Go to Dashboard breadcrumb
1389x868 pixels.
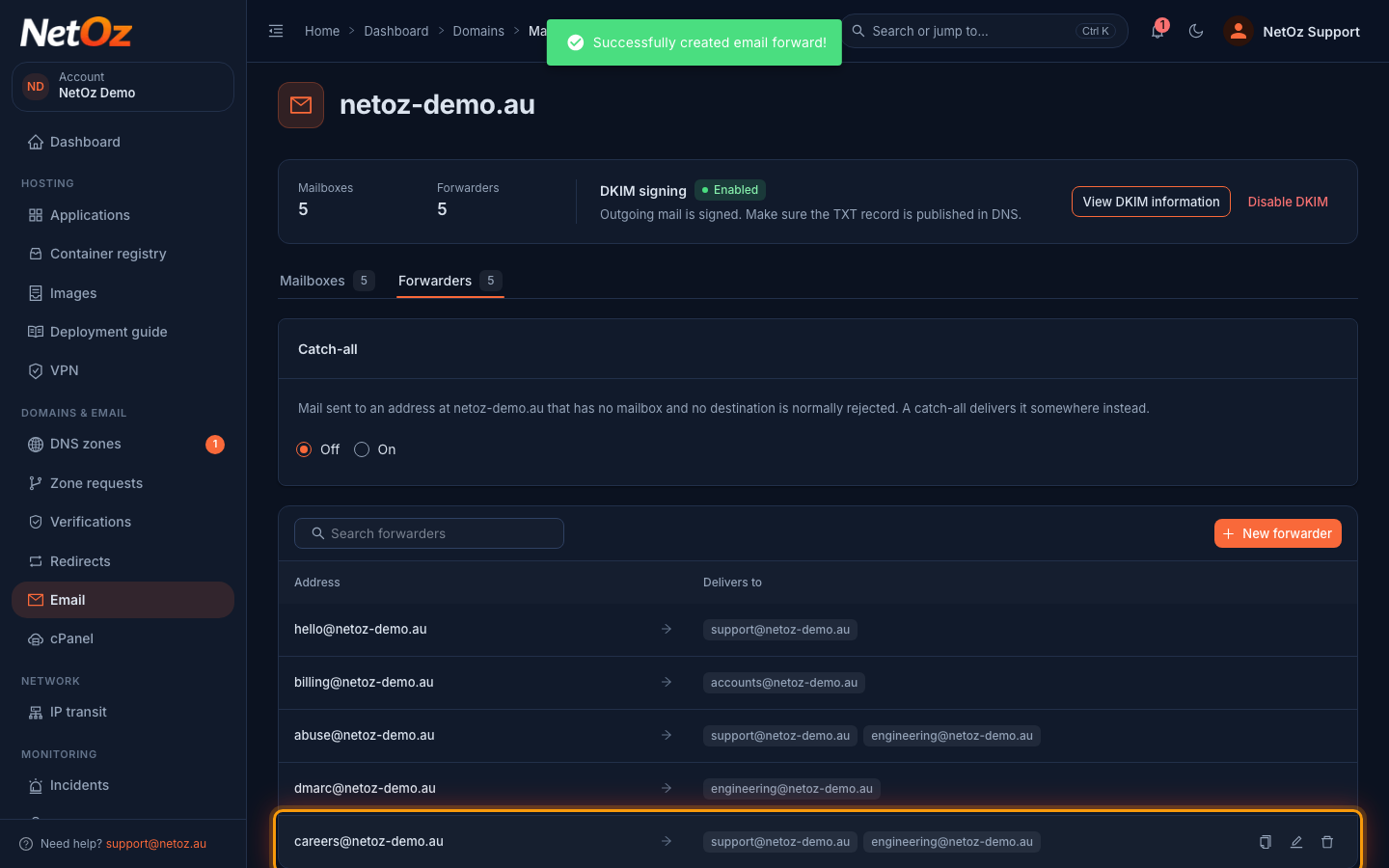coord(396,31)
